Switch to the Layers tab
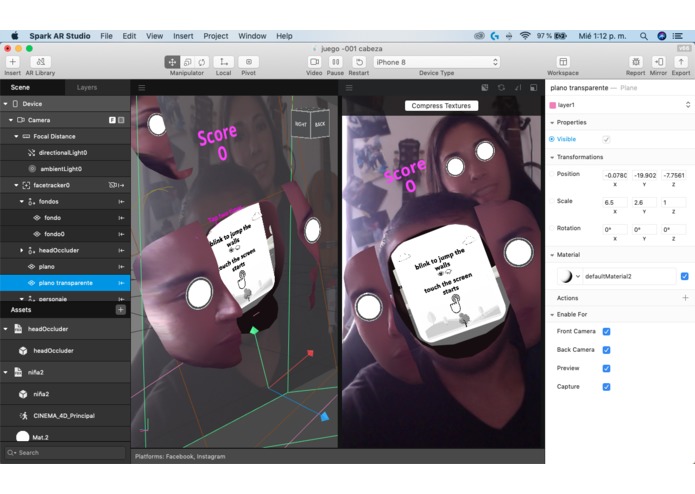The width and height of the screenshot is (695, 494). coord(87,87)
